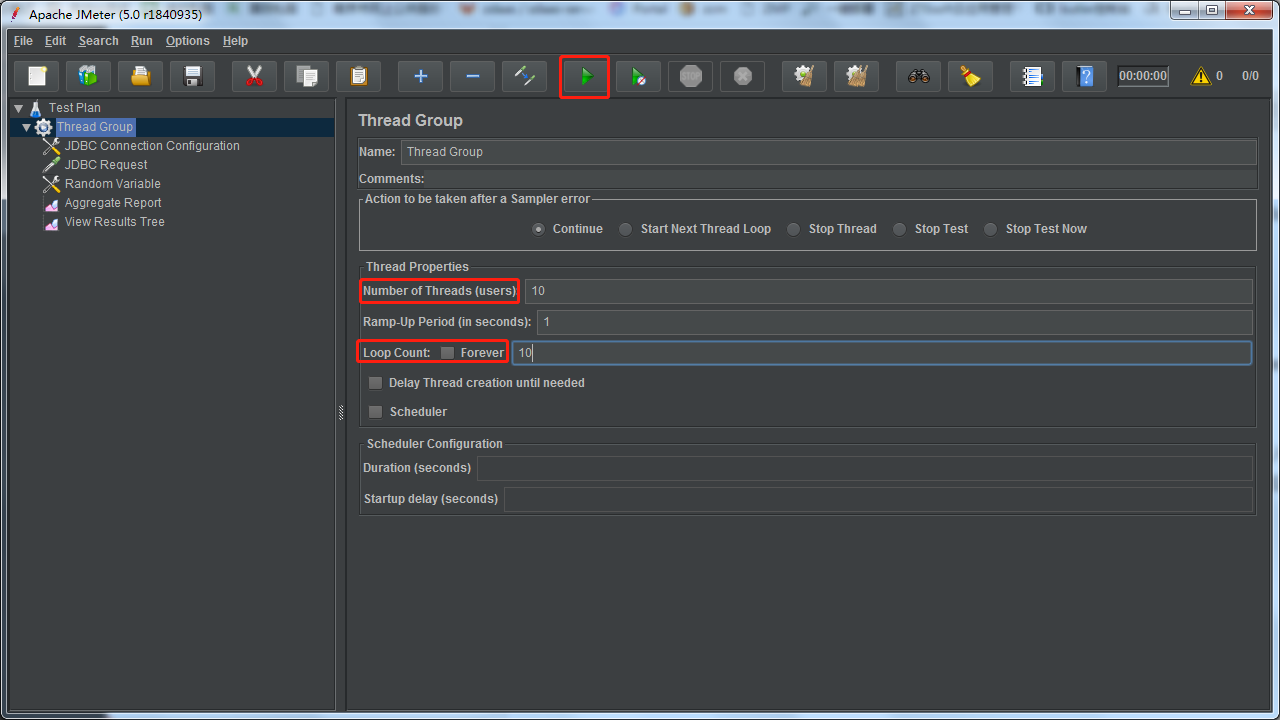Image resolution: width=1280 pixels, height=720 pixels.
Task: Click the Shutdown test icon
Action: (x=742, y=76)
